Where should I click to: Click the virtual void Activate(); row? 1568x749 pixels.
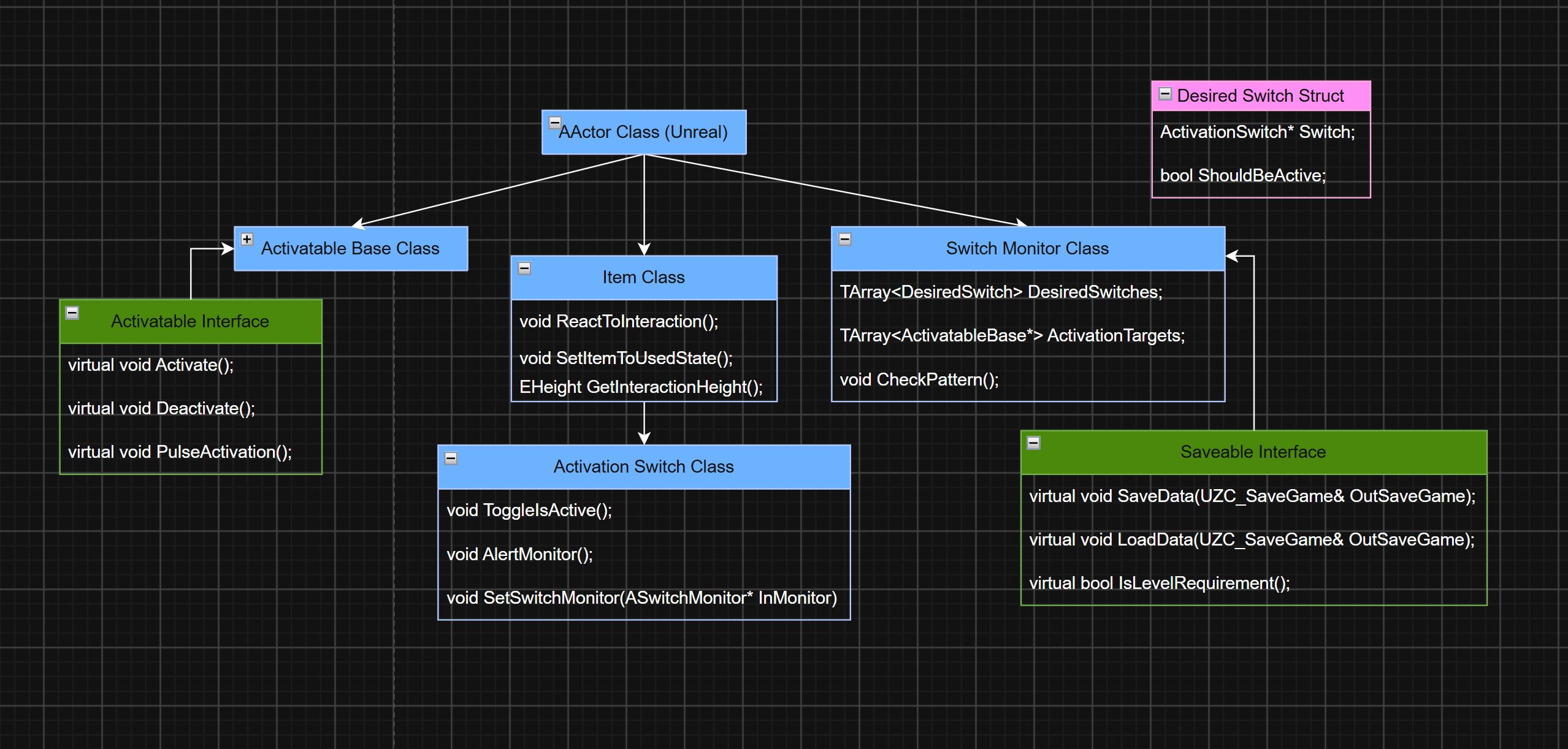pyautogui.click(x=191, y=365)
